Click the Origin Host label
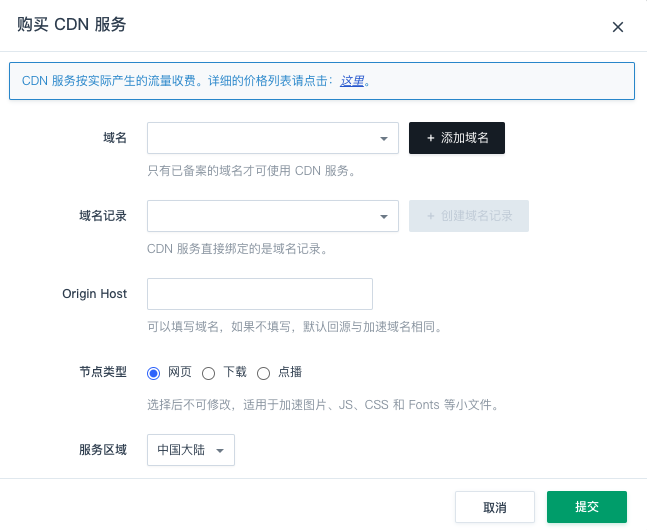Image resolution: width=647 pixels, height=530 pixels. [x=94, y=294]
